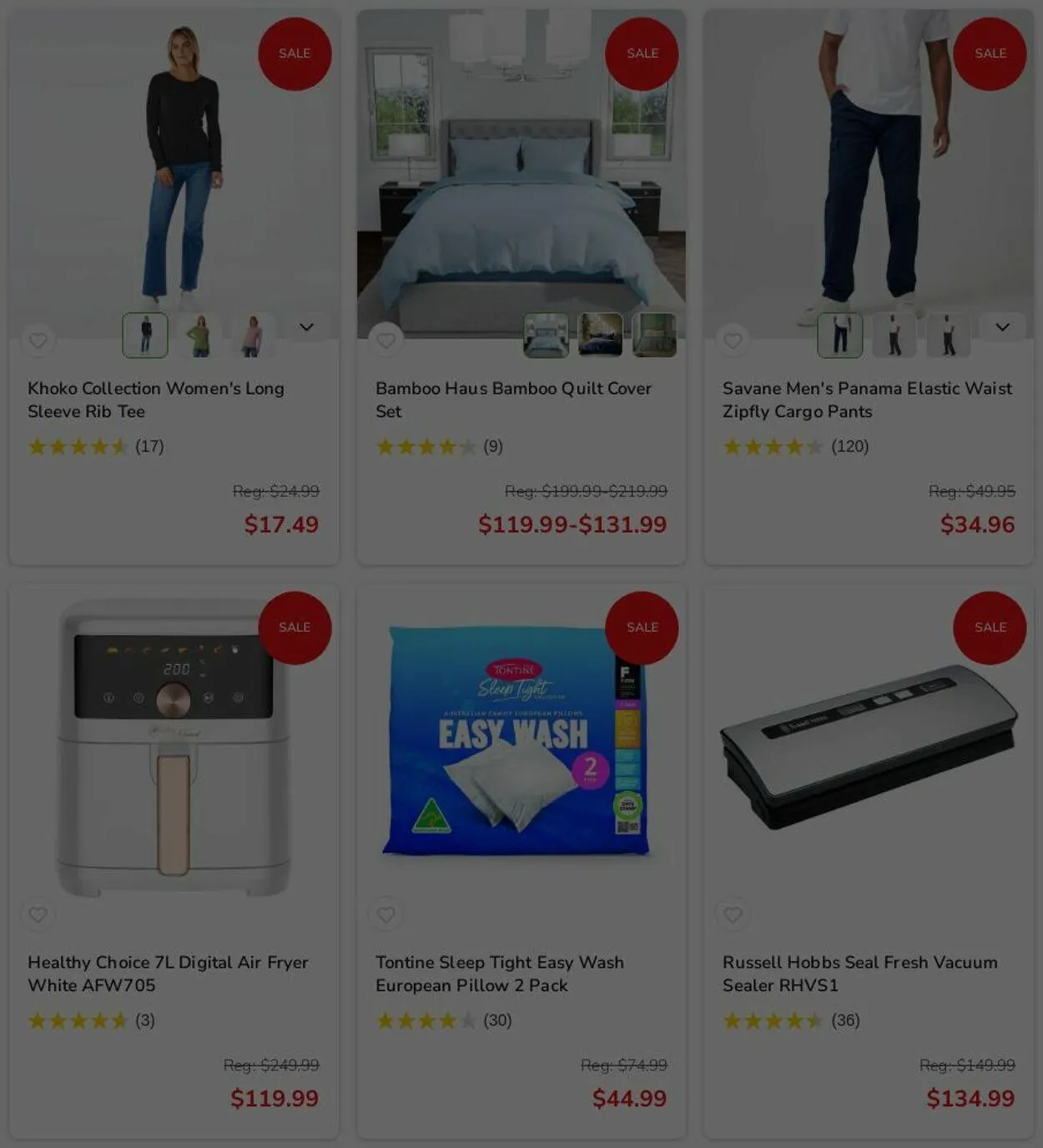View reviews (120) for Savane Cargo Pants
This screenshot has width=1043, height=1148.
[x=849, y=446]
